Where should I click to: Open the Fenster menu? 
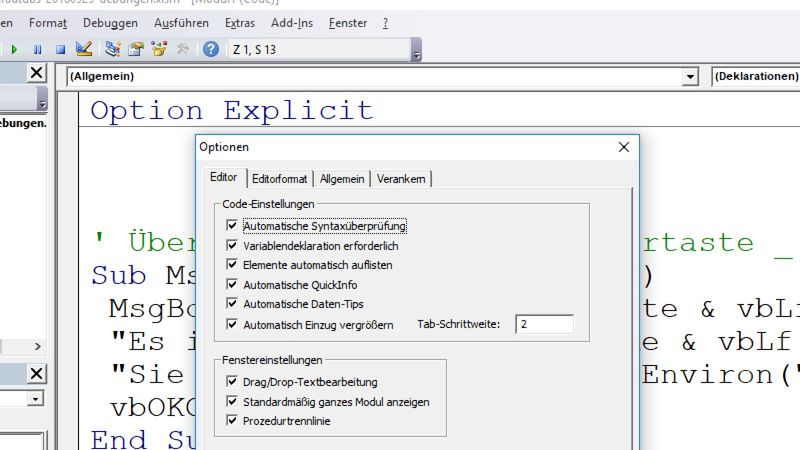coord(348,23)
